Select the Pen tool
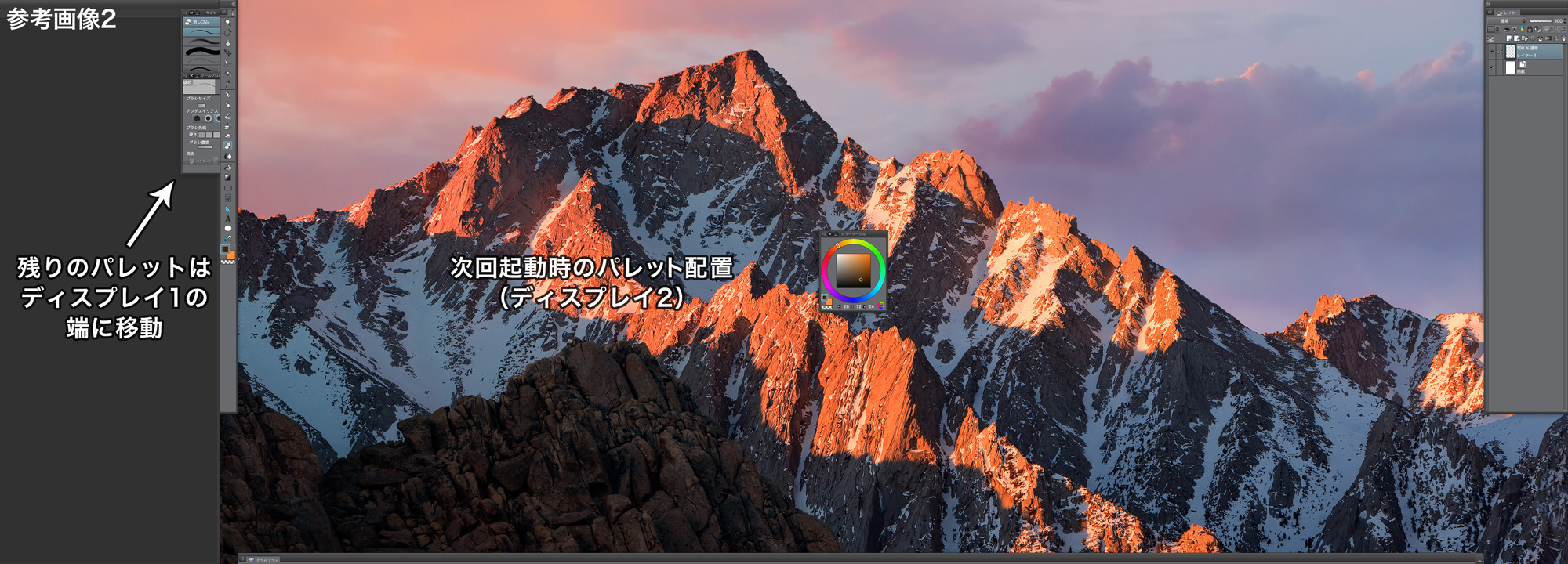 228,95
